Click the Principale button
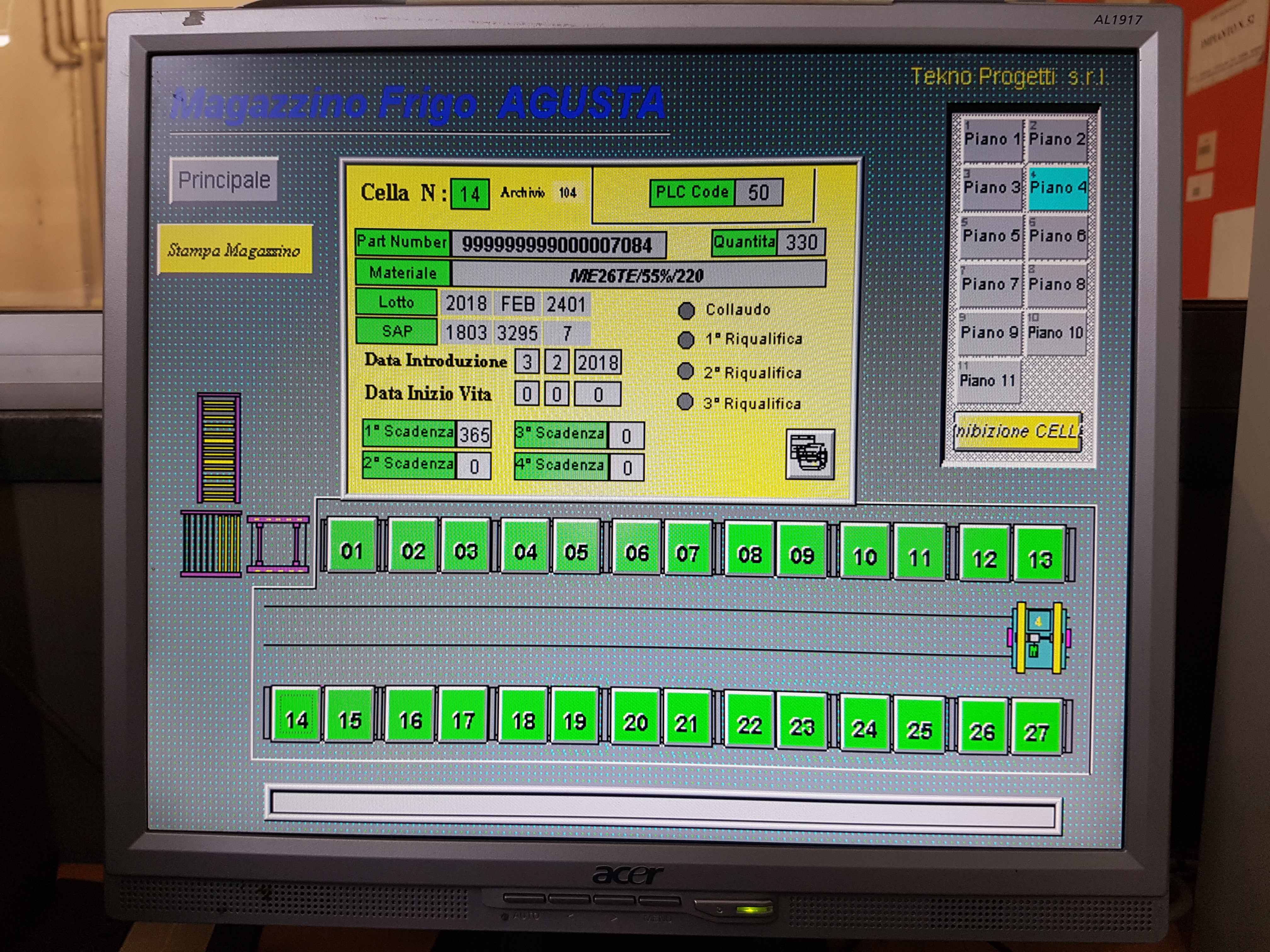This screenshot has height=952, width=1270. pyautogui.click(x=224, y=180)
